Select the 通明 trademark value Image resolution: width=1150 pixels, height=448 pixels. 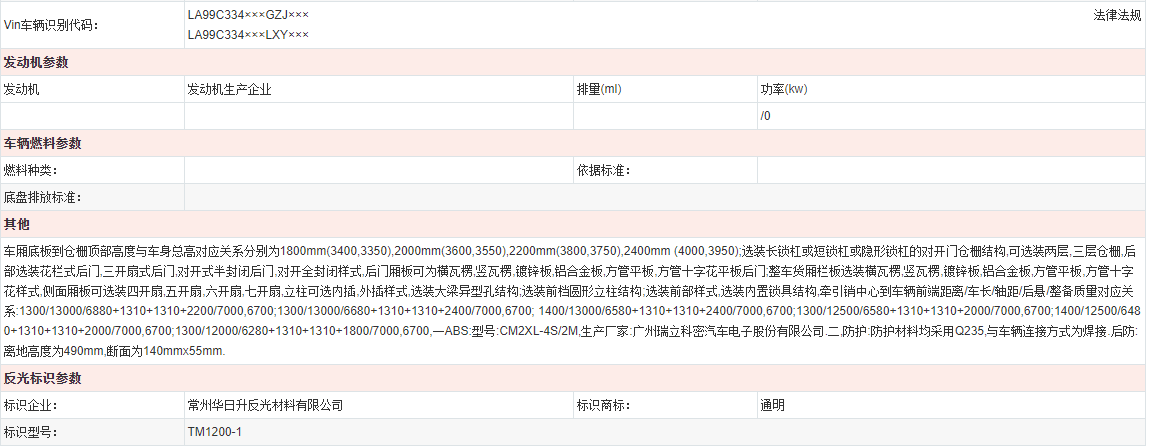pos(772,406)
